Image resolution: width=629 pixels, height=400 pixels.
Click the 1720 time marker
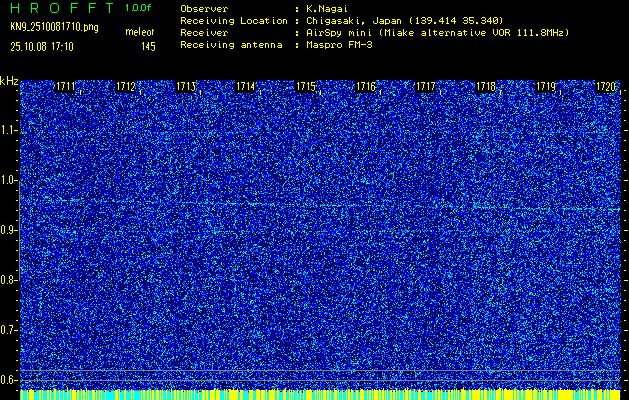point(606,87)
